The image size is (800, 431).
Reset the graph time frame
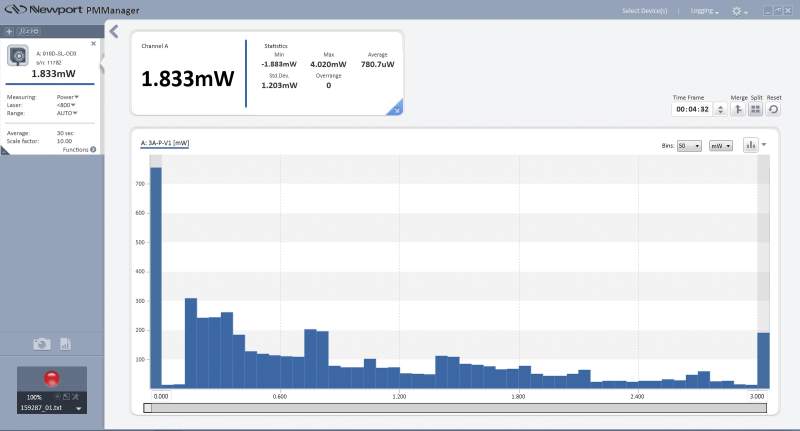pos(773,109)
